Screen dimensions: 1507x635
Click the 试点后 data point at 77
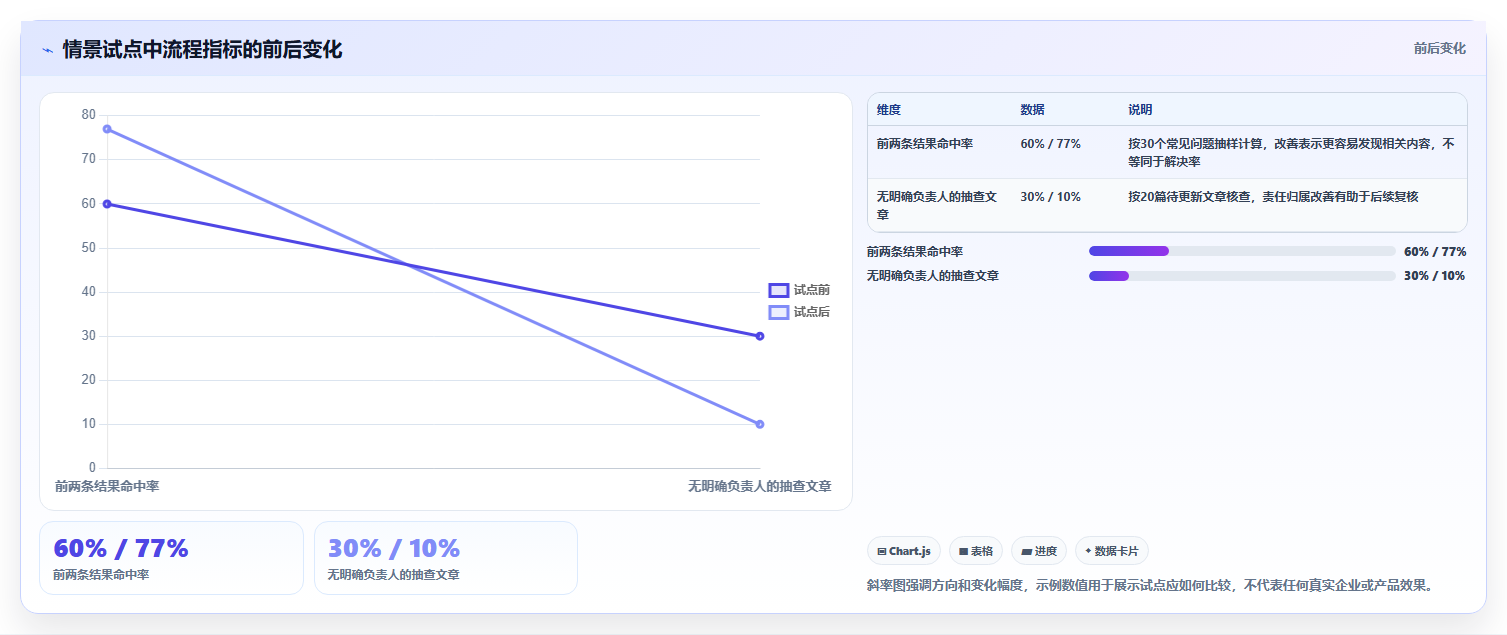(107, 129)
